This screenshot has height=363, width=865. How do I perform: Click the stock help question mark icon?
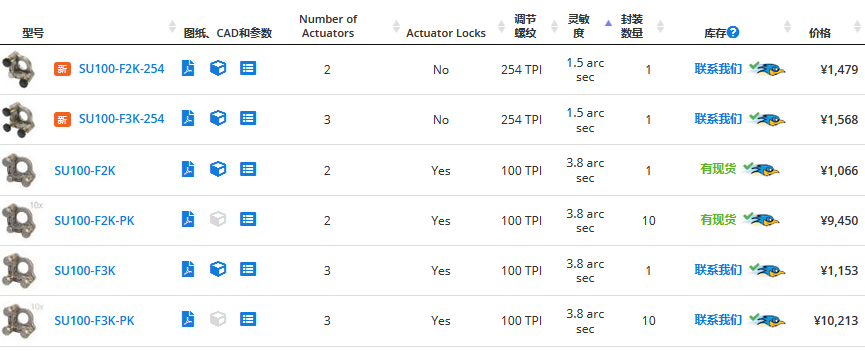click(x=733, y=32)
